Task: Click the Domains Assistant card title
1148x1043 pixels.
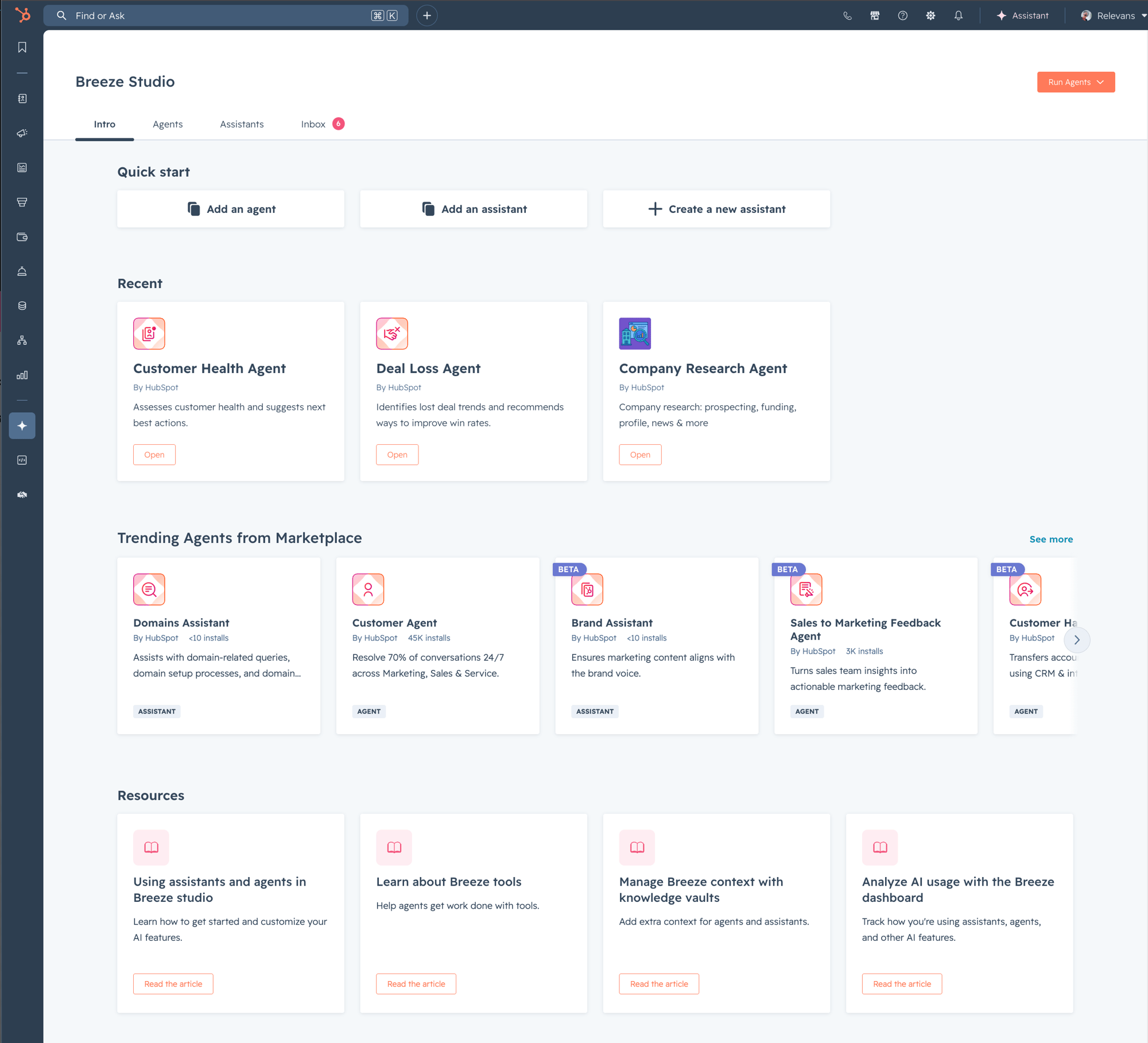Action: (181, 623)
